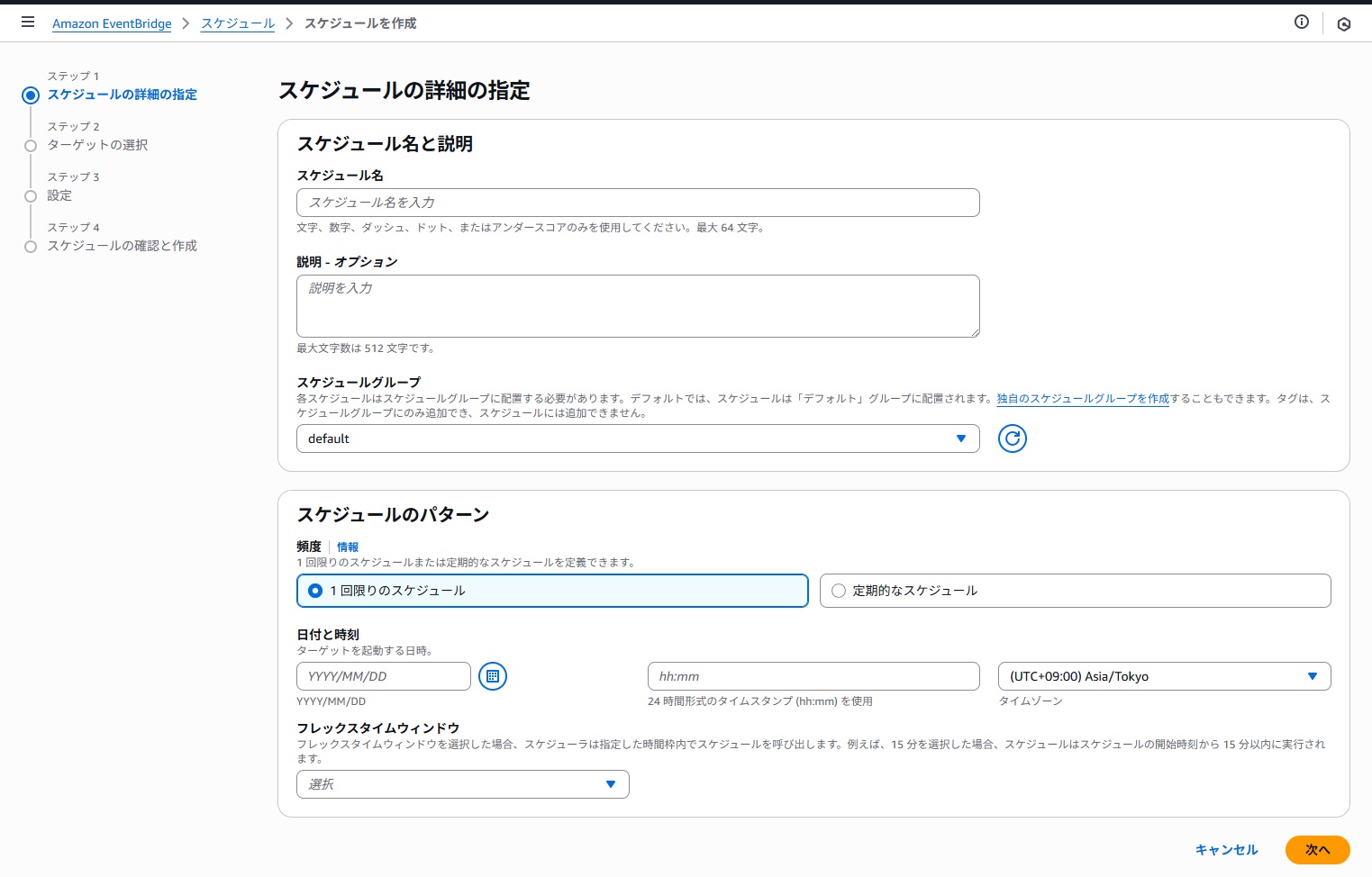Screen dimensions: 1372x877
Task: Open the hamburger navigation menu
Action: 28,23
